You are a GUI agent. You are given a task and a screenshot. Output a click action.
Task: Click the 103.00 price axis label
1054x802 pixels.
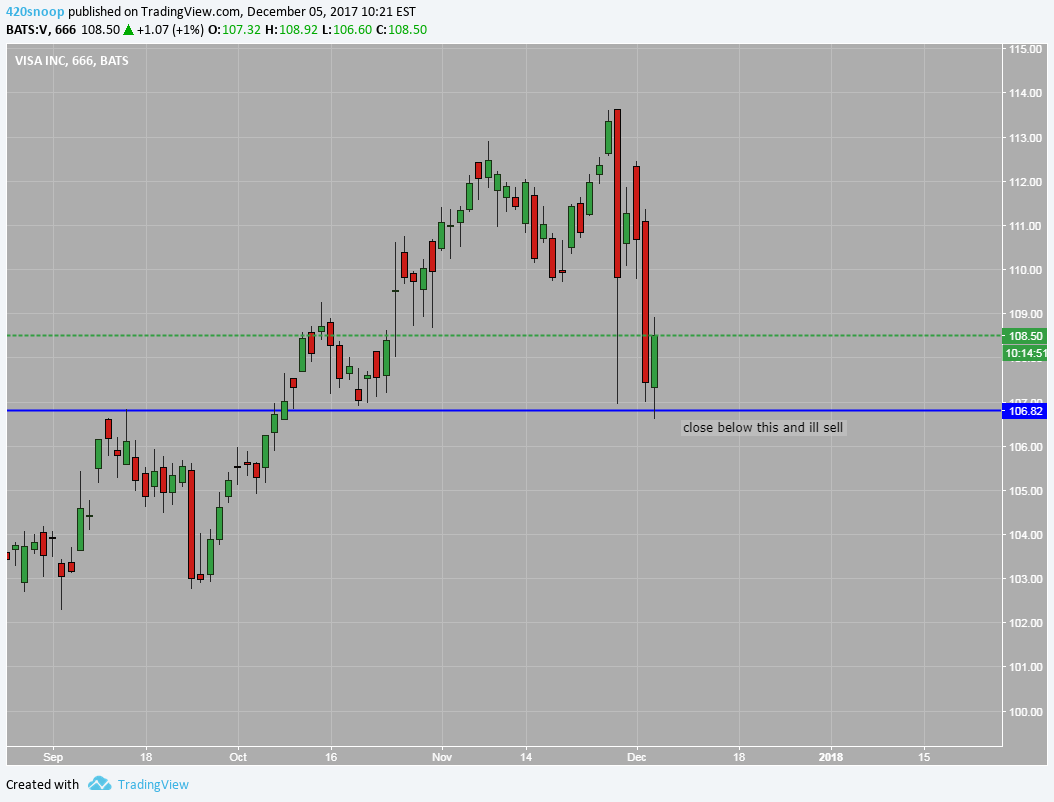pos(1026,579)
